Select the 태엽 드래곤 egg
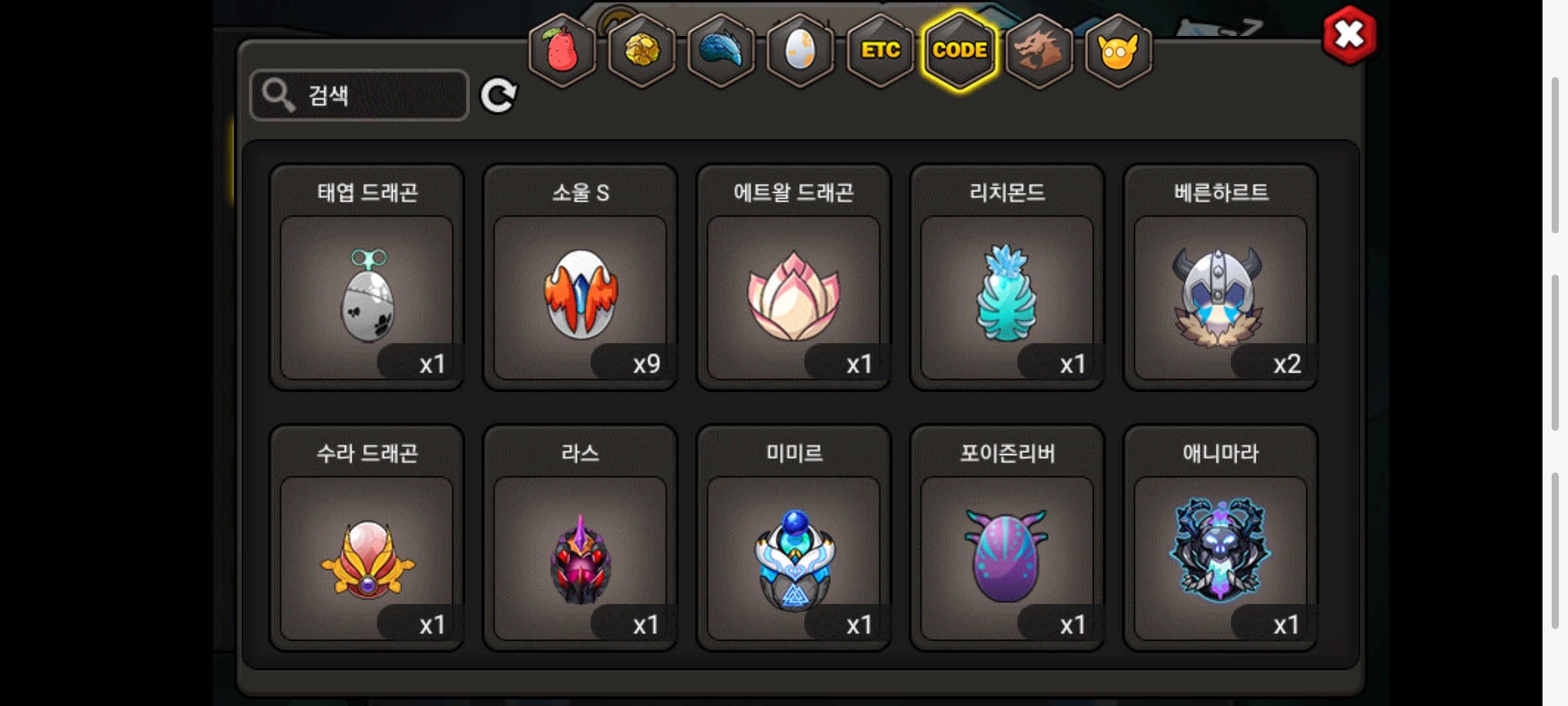 pos(367,277)
